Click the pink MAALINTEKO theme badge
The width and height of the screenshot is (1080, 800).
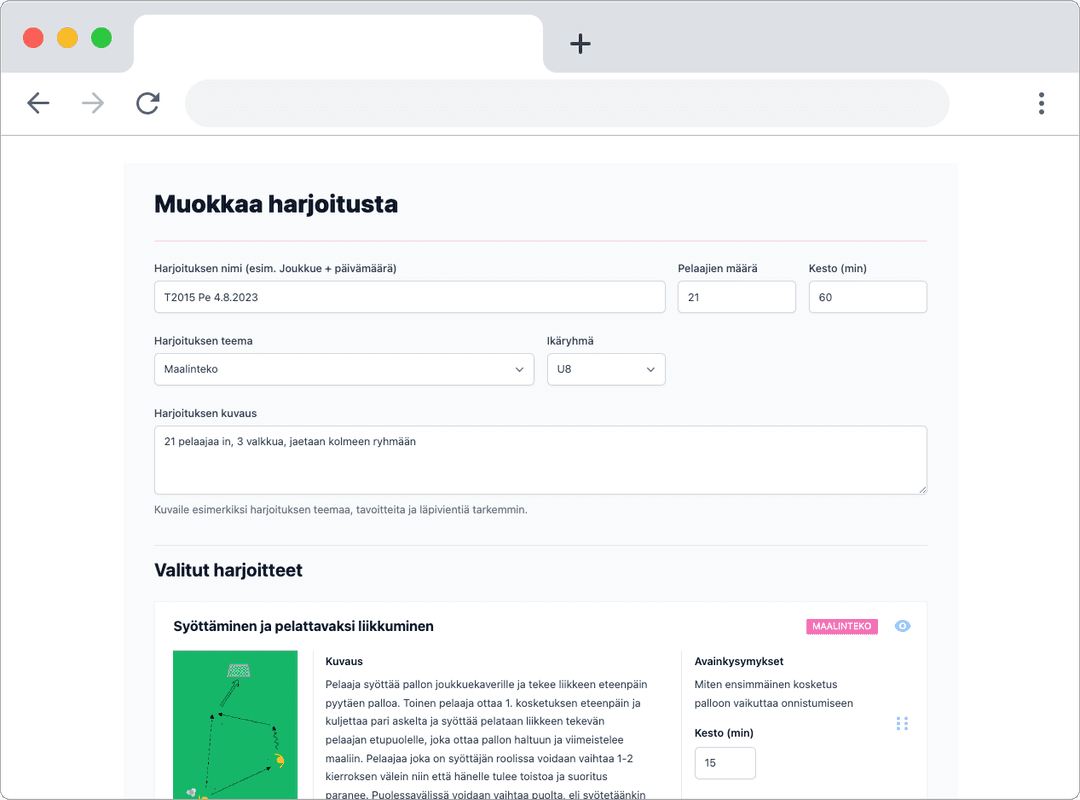(841, 625)
